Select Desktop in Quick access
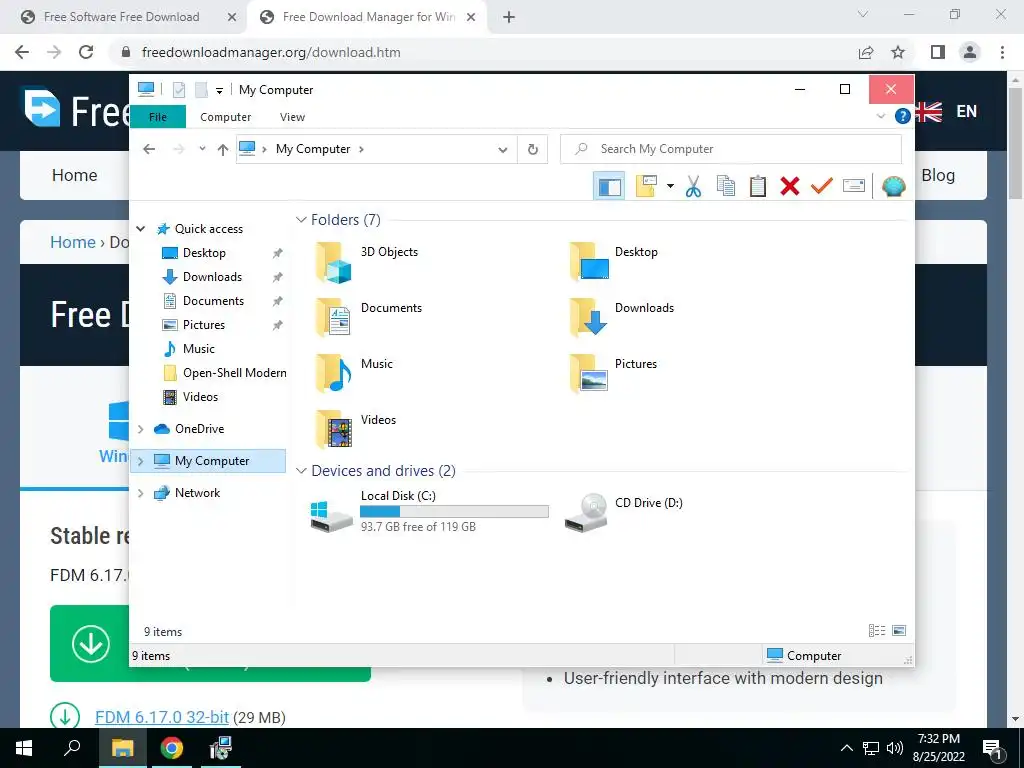The image size is (1024, 768). [204, 253]
